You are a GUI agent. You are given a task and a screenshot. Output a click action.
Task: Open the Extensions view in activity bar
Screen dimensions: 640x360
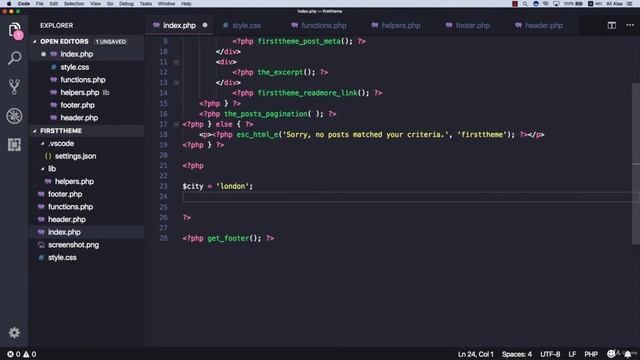(15, 144)
